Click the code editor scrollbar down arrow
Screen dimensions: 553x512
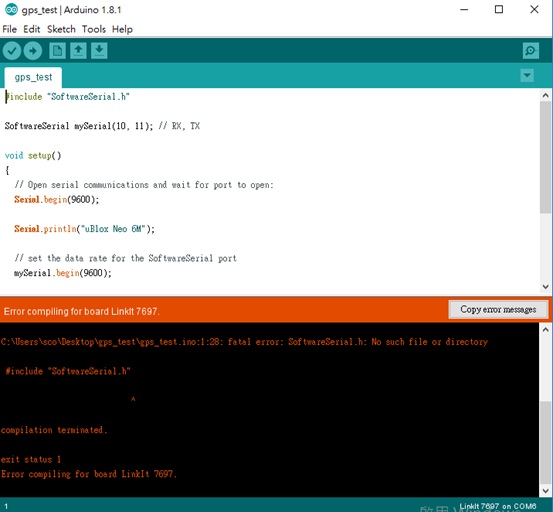pyautogui.click(x=546, y=287)
